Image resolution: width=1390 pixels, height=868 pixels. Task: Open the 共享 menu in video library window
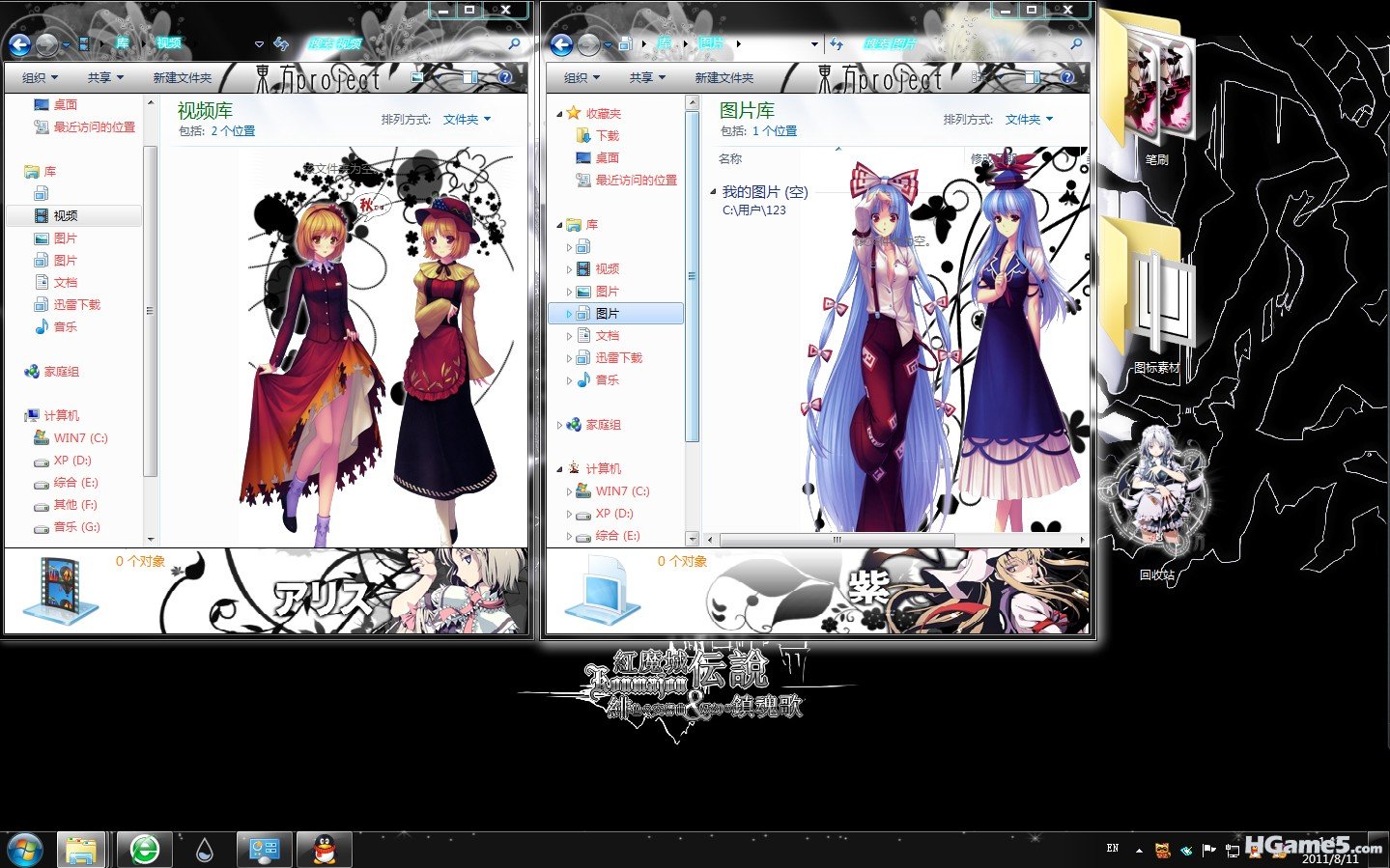(105, 77)
